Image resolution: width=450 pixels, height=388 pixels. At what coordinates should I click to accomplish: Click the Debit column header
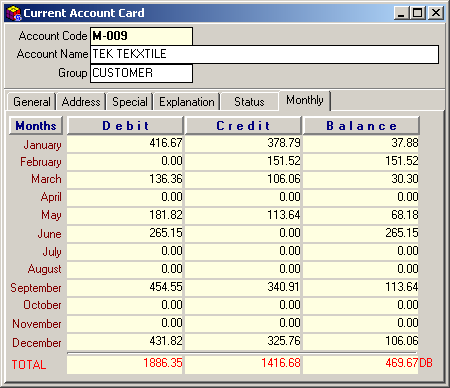[x=125, y=126]
